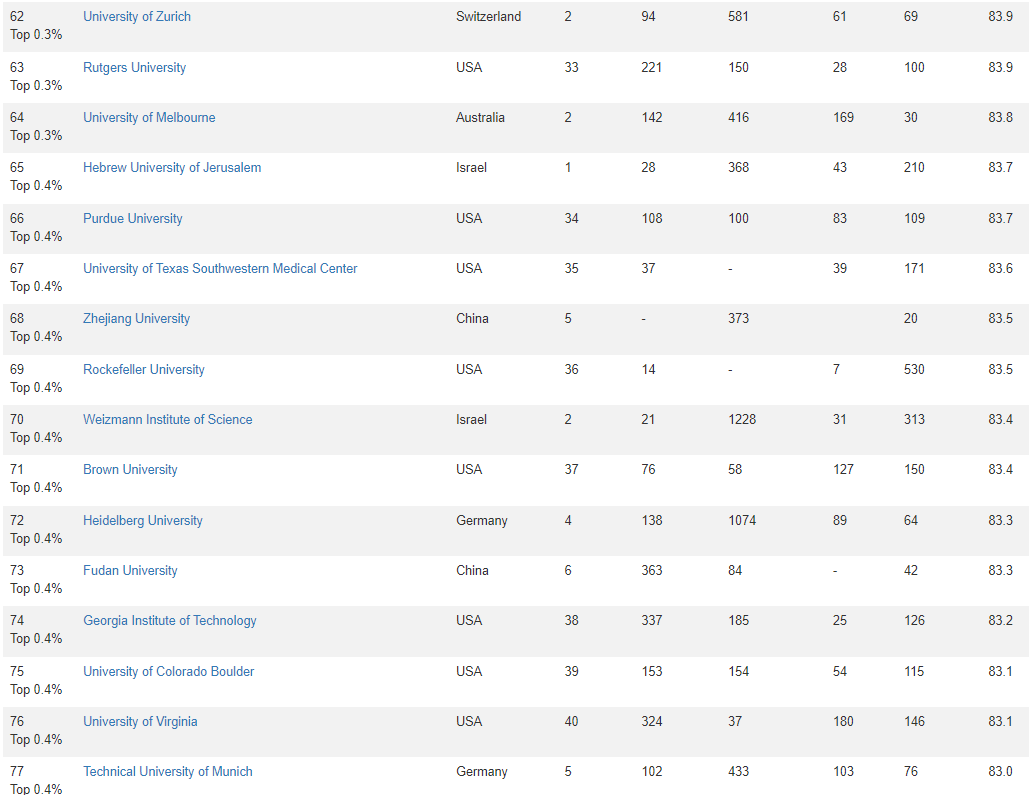The width and height of the screenshot is (1031, 795).
Task: Click the Australia country cell
Action: pyautogui.click(x=480, y=118)
